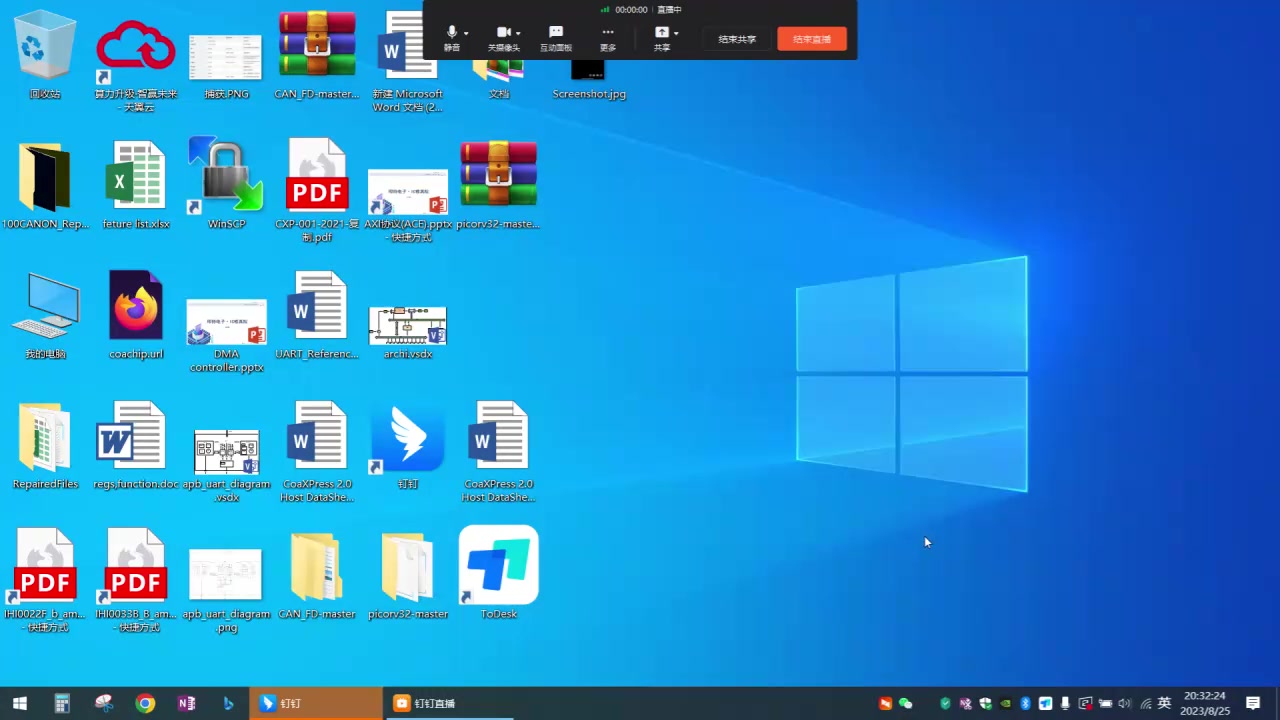Open the notification center icon
Image resolution: width=1280 pixels, height=720 pixels.
[1253, 704]
